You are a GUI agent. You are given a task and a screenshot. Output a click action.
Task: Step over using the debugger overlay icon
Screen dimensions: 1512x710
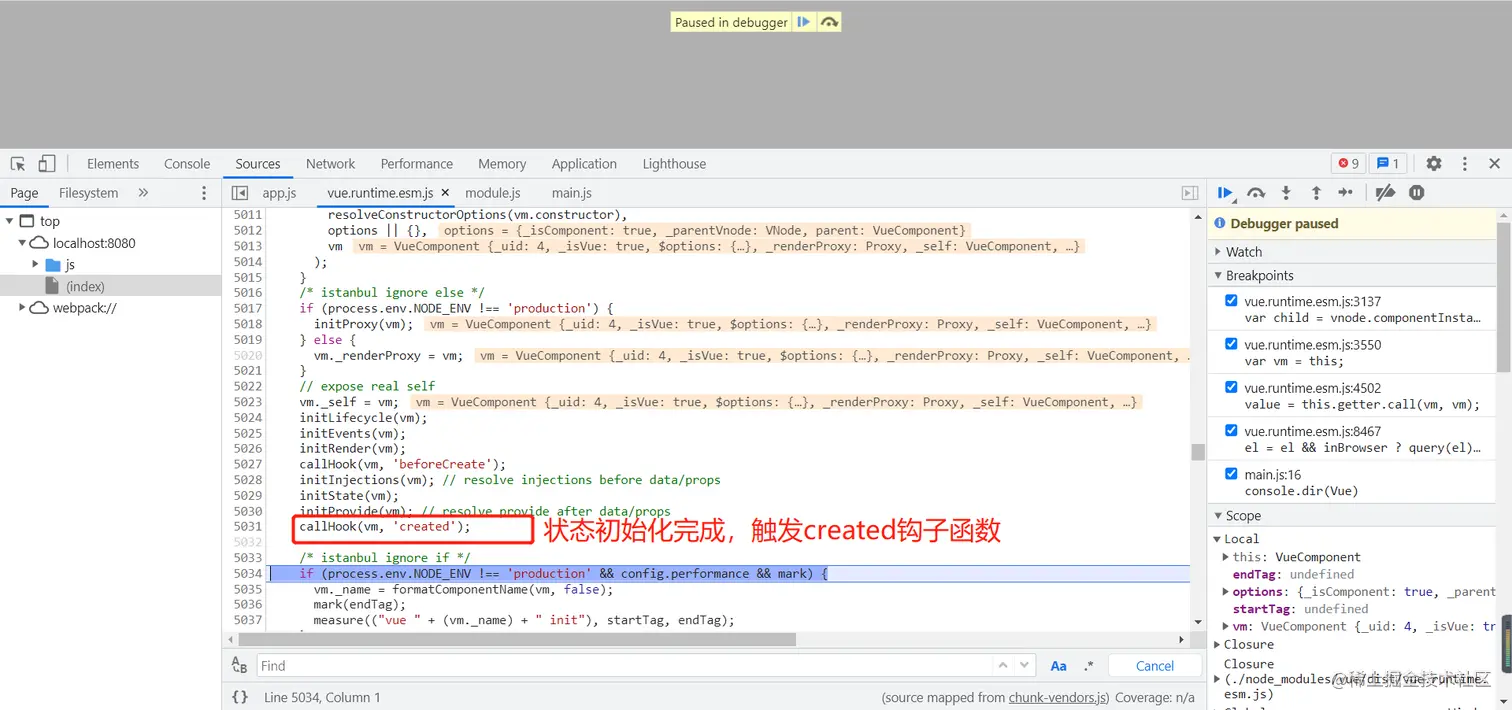[829, 22]
